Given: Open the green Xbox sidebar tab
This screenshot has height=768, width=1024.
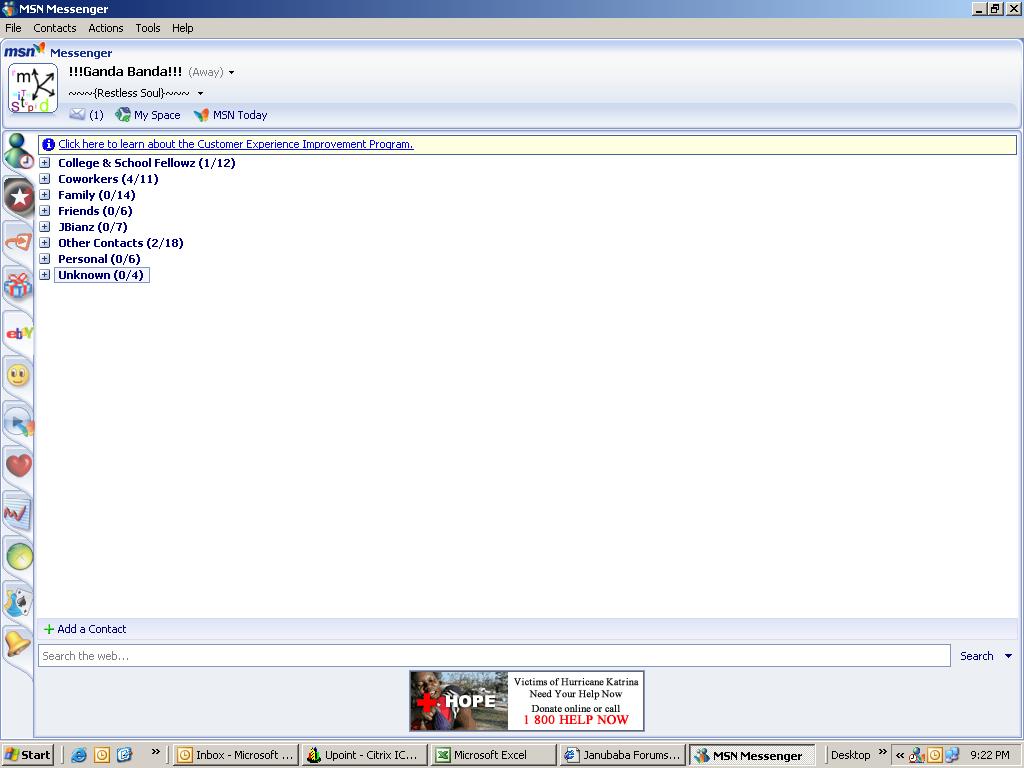Looking at the screenshot, I should (20, 557).
